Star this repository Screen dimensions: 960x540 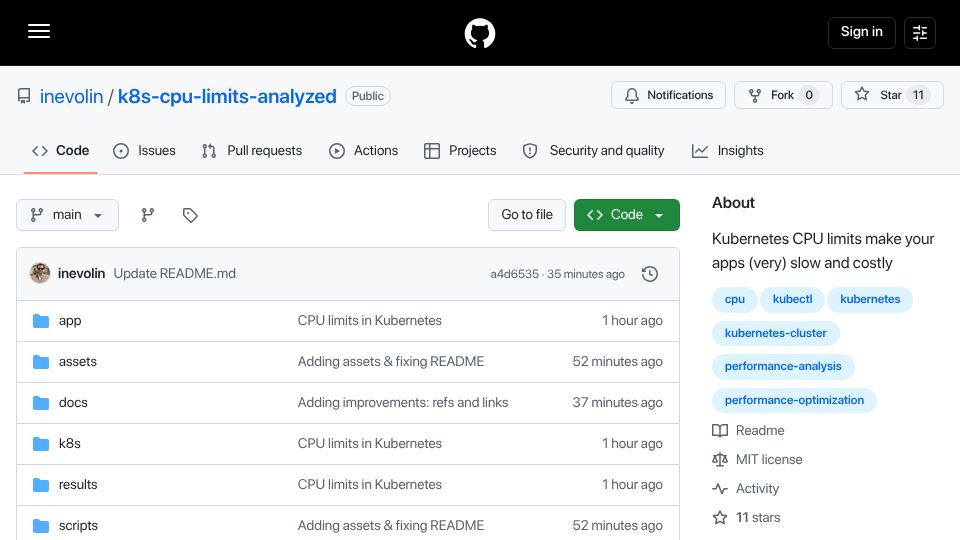coord(892,95)
